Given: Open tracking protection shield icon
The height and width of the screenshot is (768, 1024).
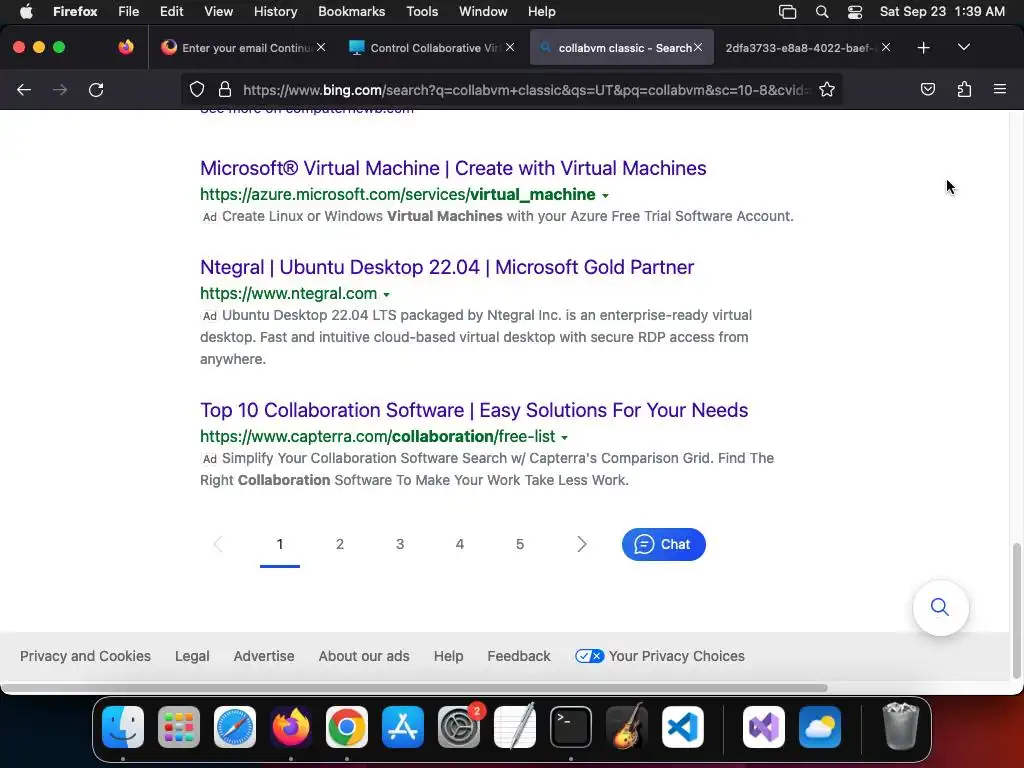Looking at the screenshot, I should point(197,89).
